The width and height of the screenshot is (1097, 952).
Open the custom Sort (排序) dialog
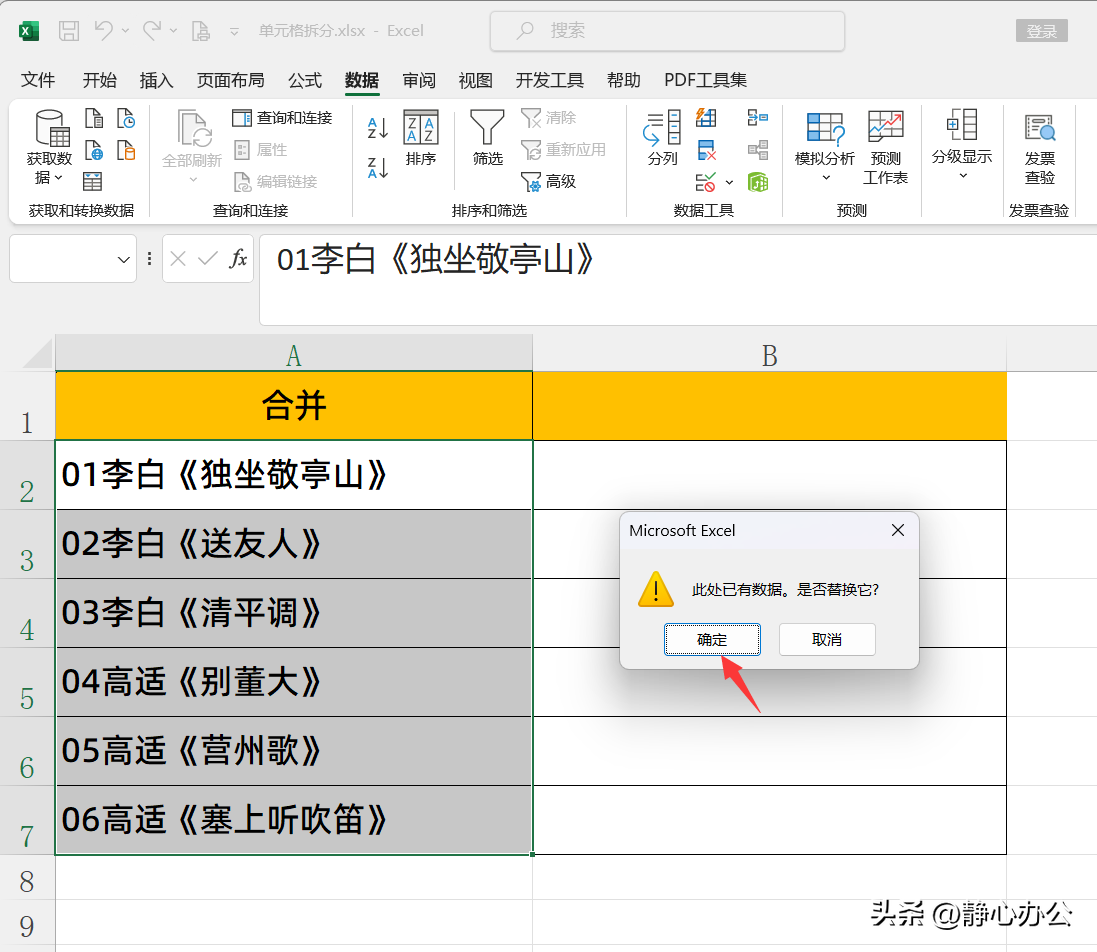point(421,138)
